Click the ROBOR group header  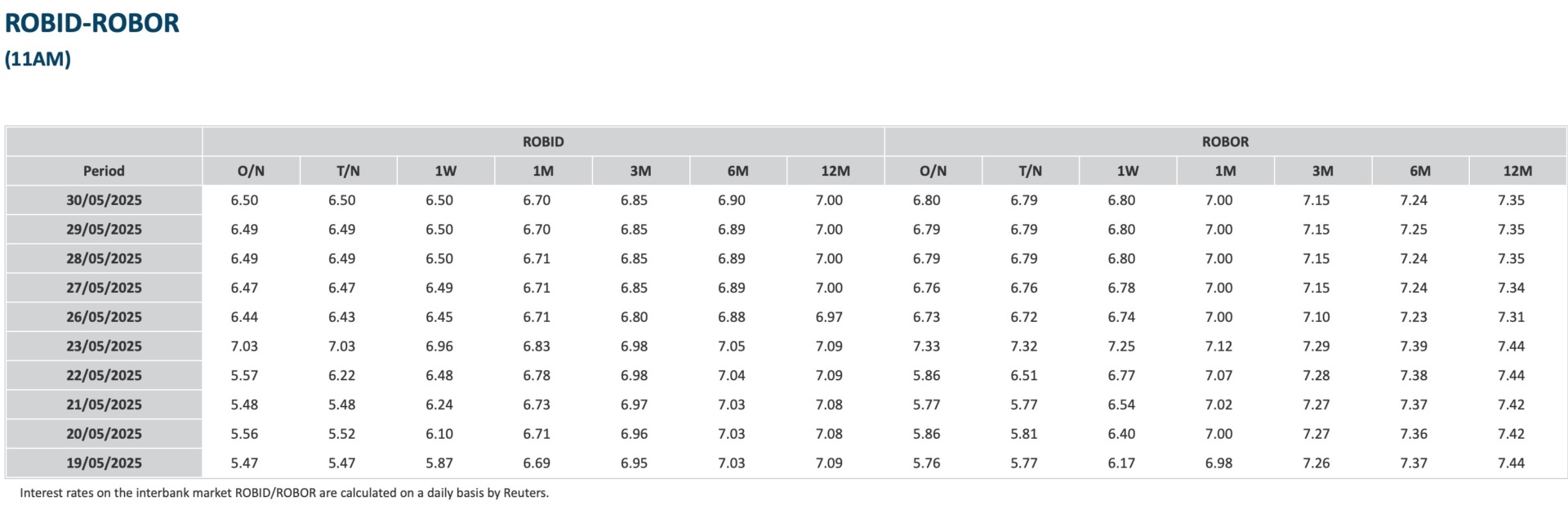tap(1225, 141)
